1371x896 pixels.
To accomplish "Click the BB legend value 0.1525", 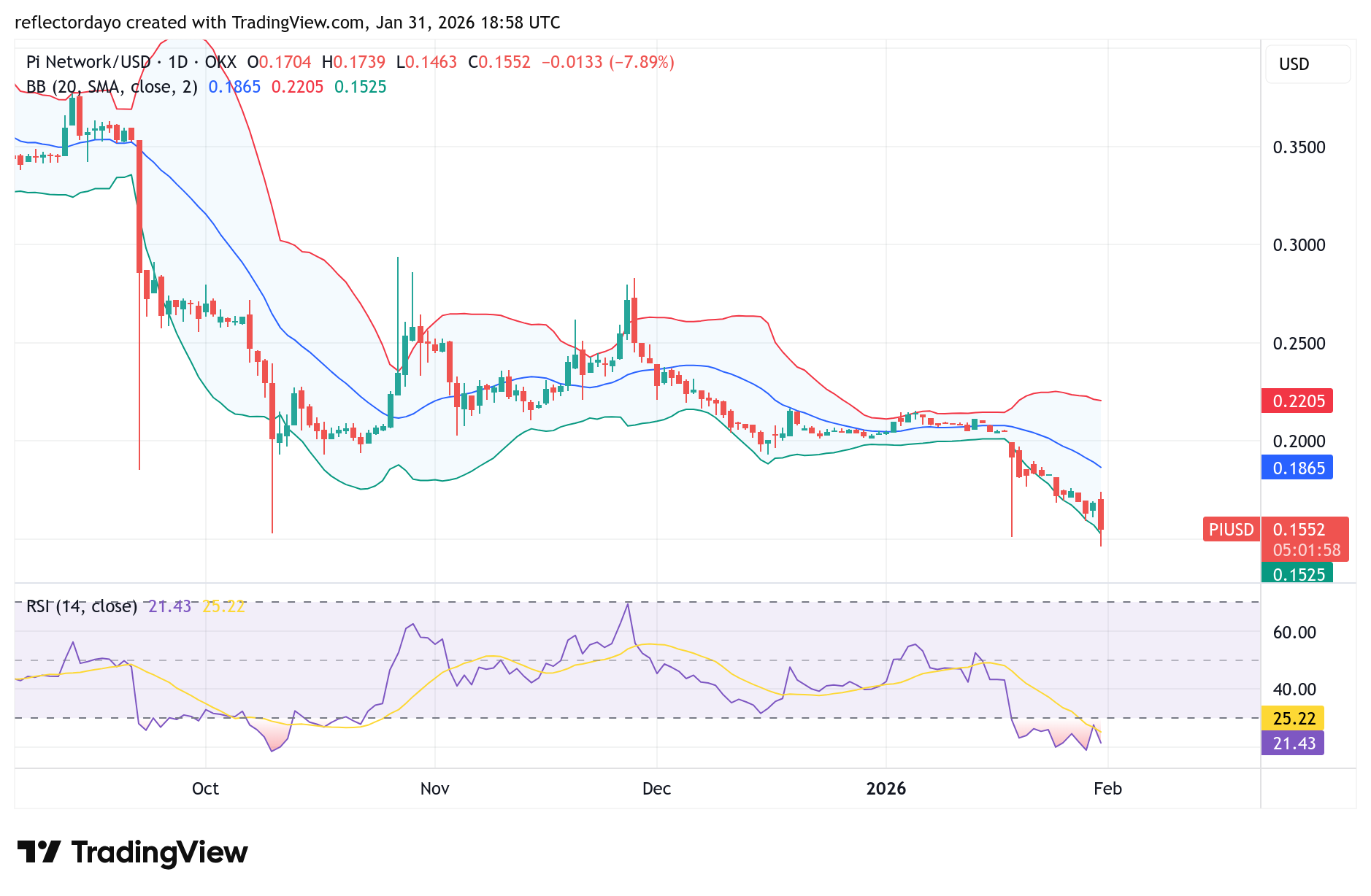I will [x=360, y=87].
